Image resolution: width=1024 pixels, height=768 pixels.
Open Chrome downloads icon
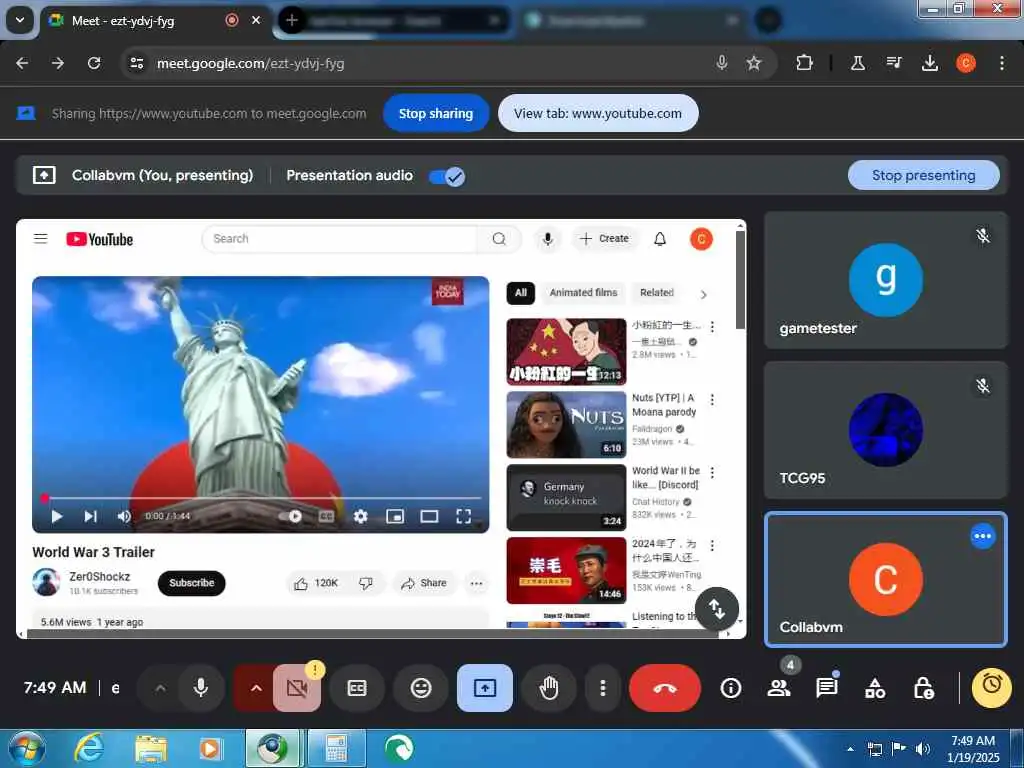[x=929, y=63]
